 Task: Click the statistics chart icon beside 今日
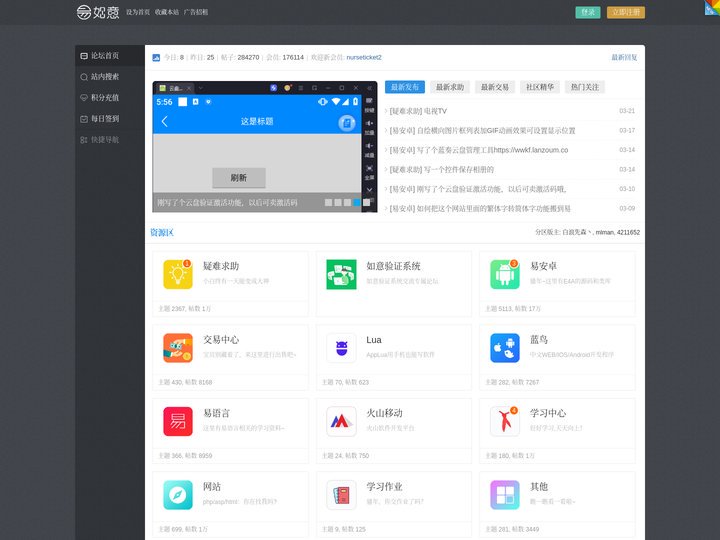pyautogui.click(x=156, y=57)
